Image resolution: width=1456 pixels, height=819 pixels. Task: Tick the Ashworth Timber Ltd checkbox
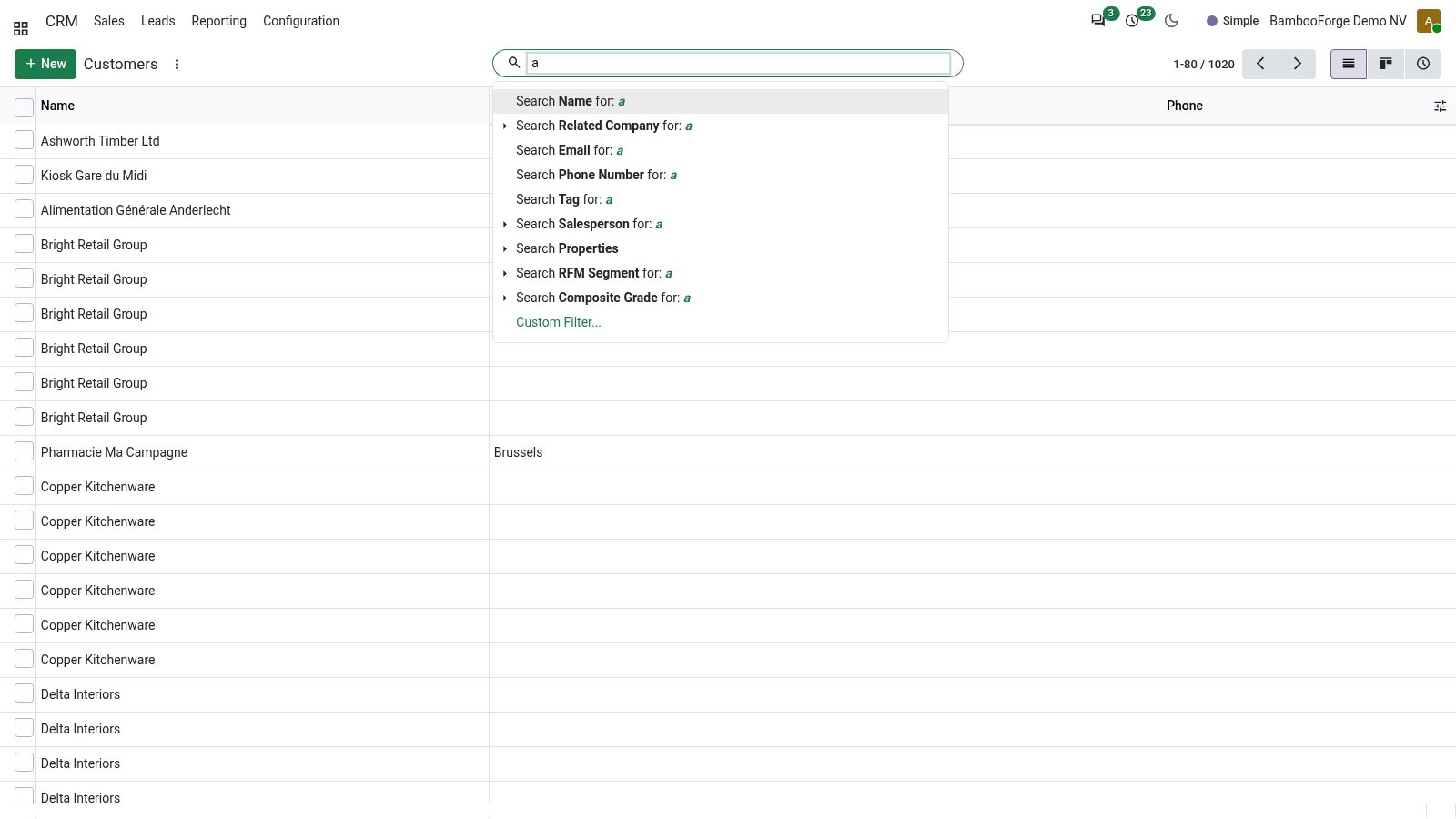(25, 140)
